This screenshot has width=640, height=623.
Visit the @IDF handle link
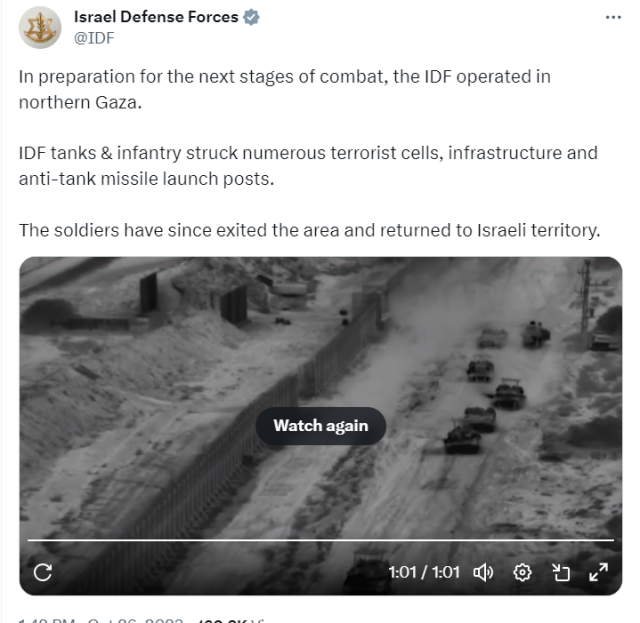(94, 38)
